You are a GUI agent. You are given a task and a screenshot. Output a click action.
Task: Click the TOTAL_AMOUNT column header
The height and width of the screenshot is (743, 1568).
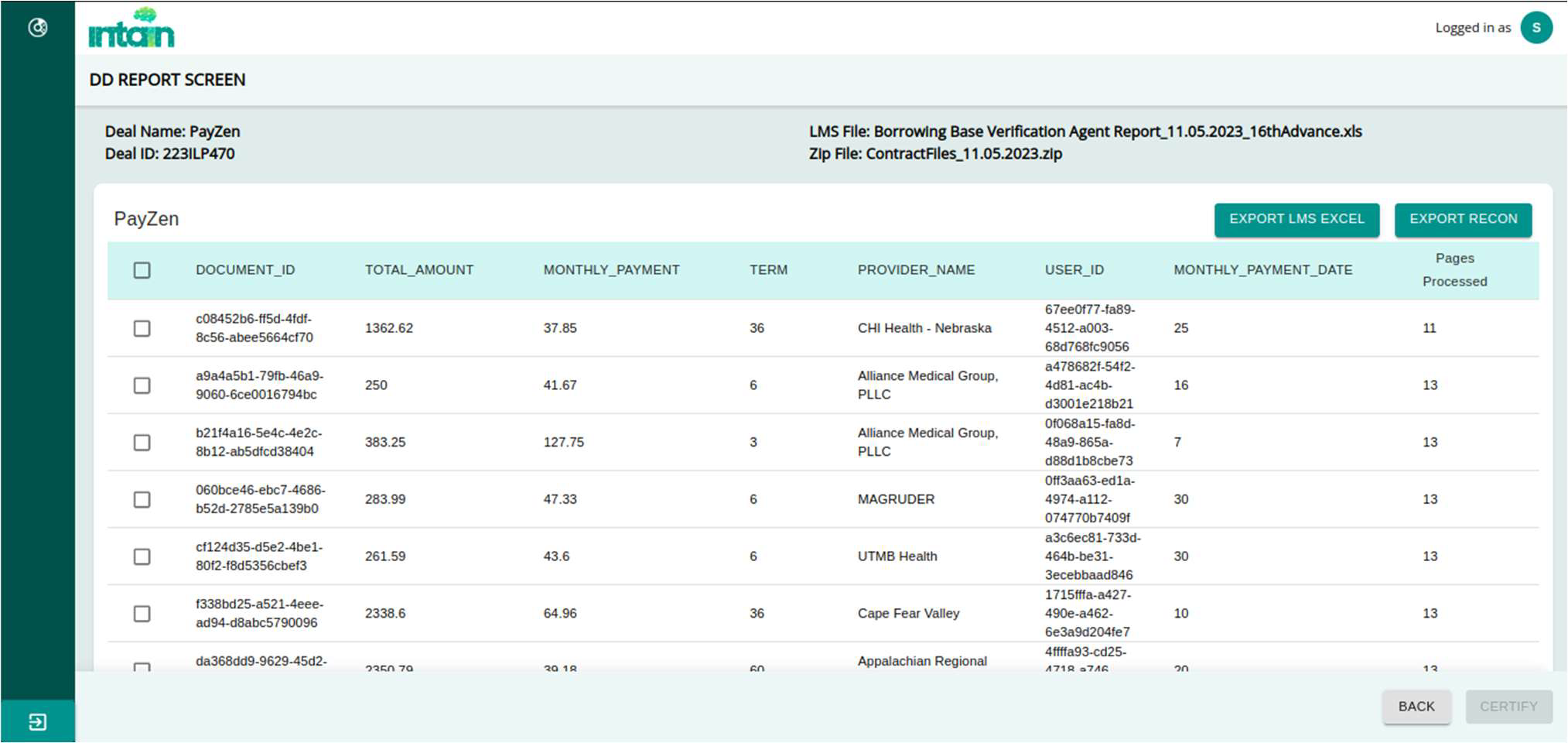(x=418, y=270)
